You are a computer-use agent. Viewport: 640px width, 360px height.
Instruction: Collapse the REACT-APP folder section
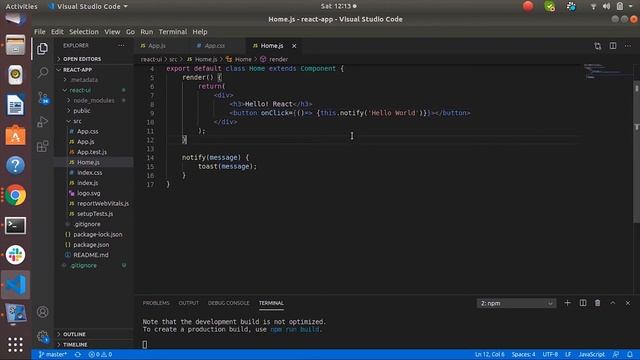[x=94, y=69]
